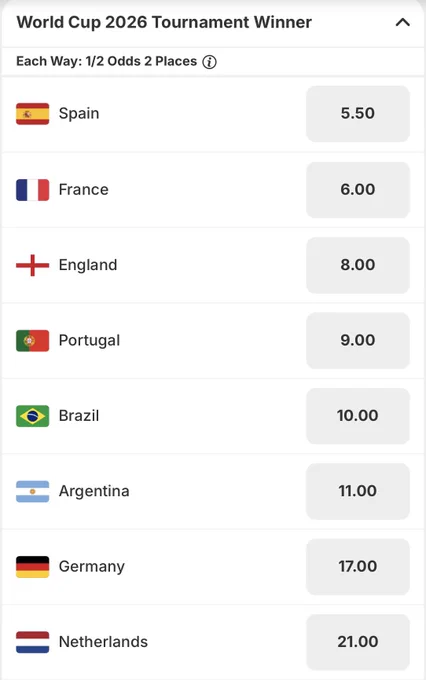Click the England flag icon

[33, 265]
